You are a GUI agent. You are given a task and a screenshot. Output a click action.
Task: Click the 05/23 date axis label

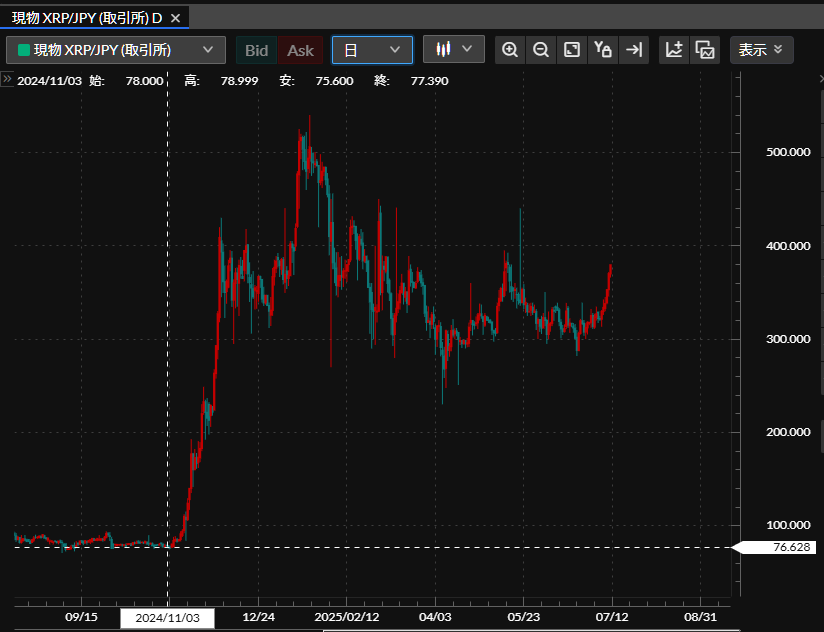click(x=523, y=617)
